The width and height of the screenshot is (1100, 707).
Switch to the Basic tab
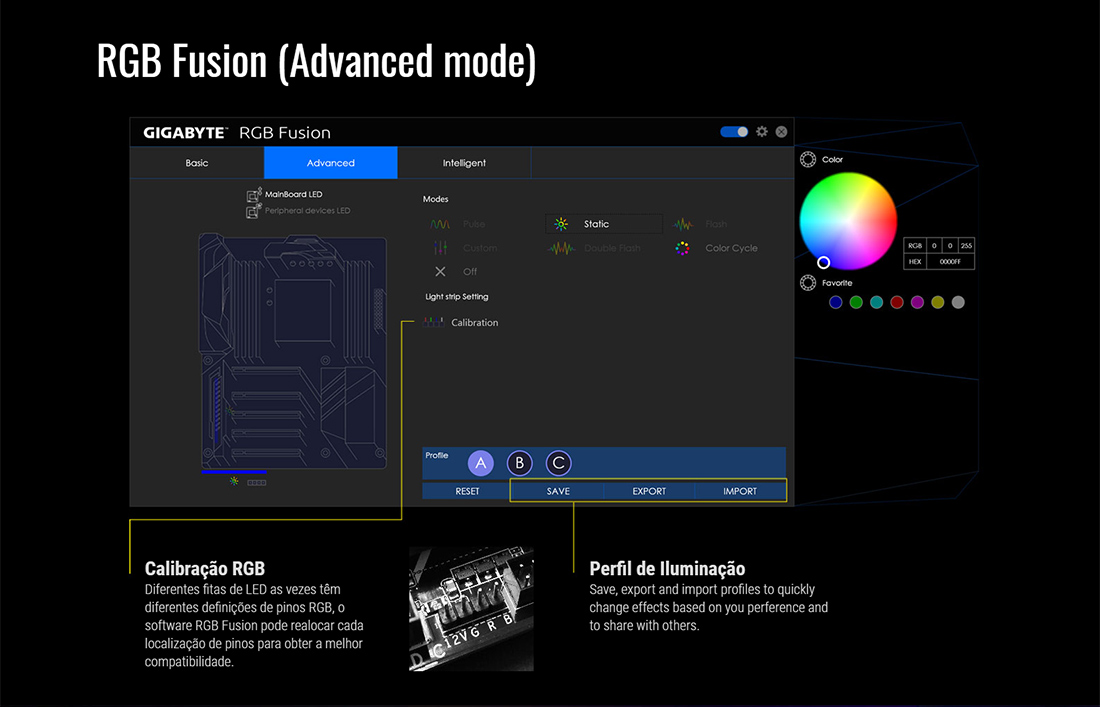pos(197,163)
